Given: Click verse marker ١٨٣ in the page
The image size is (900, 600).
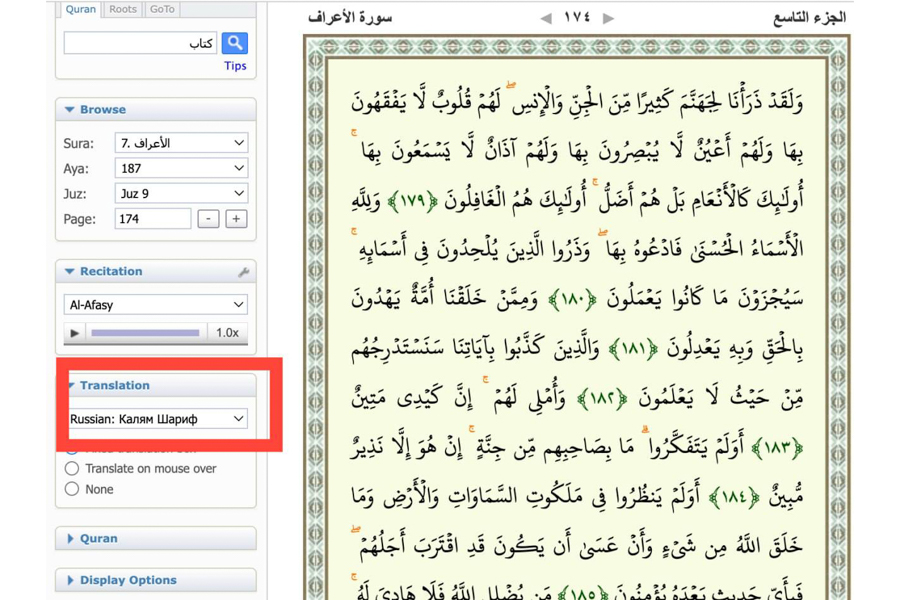Looking at the screenshot, I should (777, 447).
